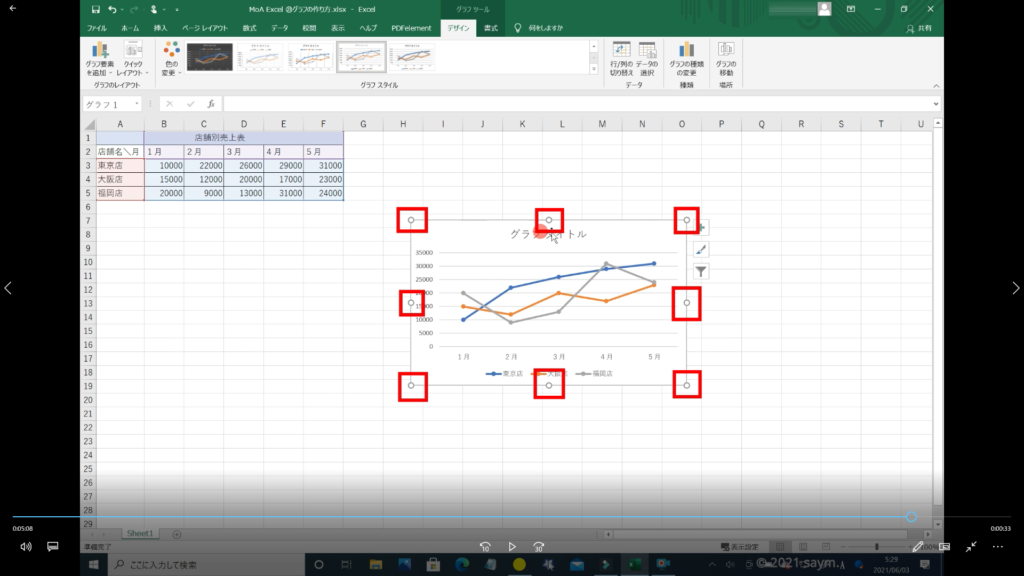
Task: Open the chart filter funnel button
Action: pos(701,271)
